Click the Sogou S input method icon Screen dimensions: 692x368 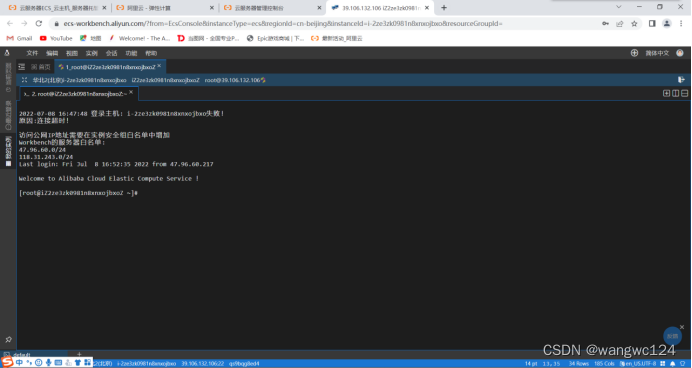pyautogui.click(x=8, y=362)
